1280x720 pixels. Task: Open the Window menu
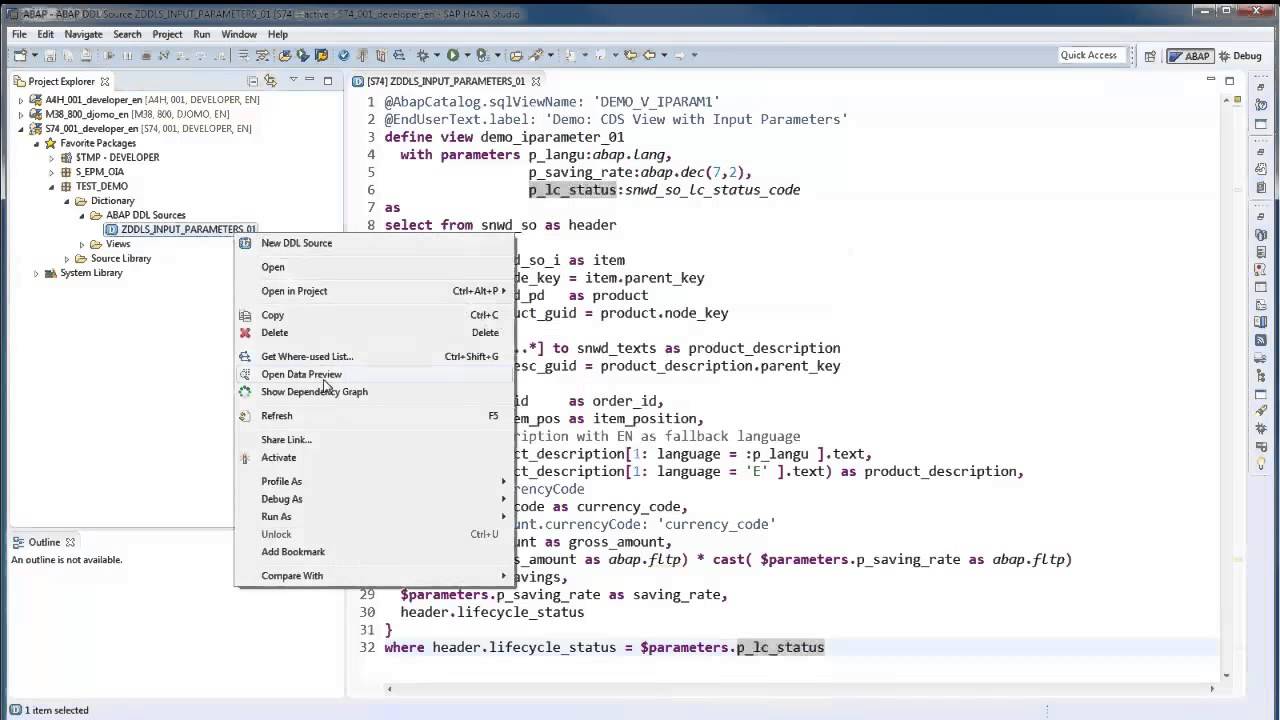click(x=239, y=34)
